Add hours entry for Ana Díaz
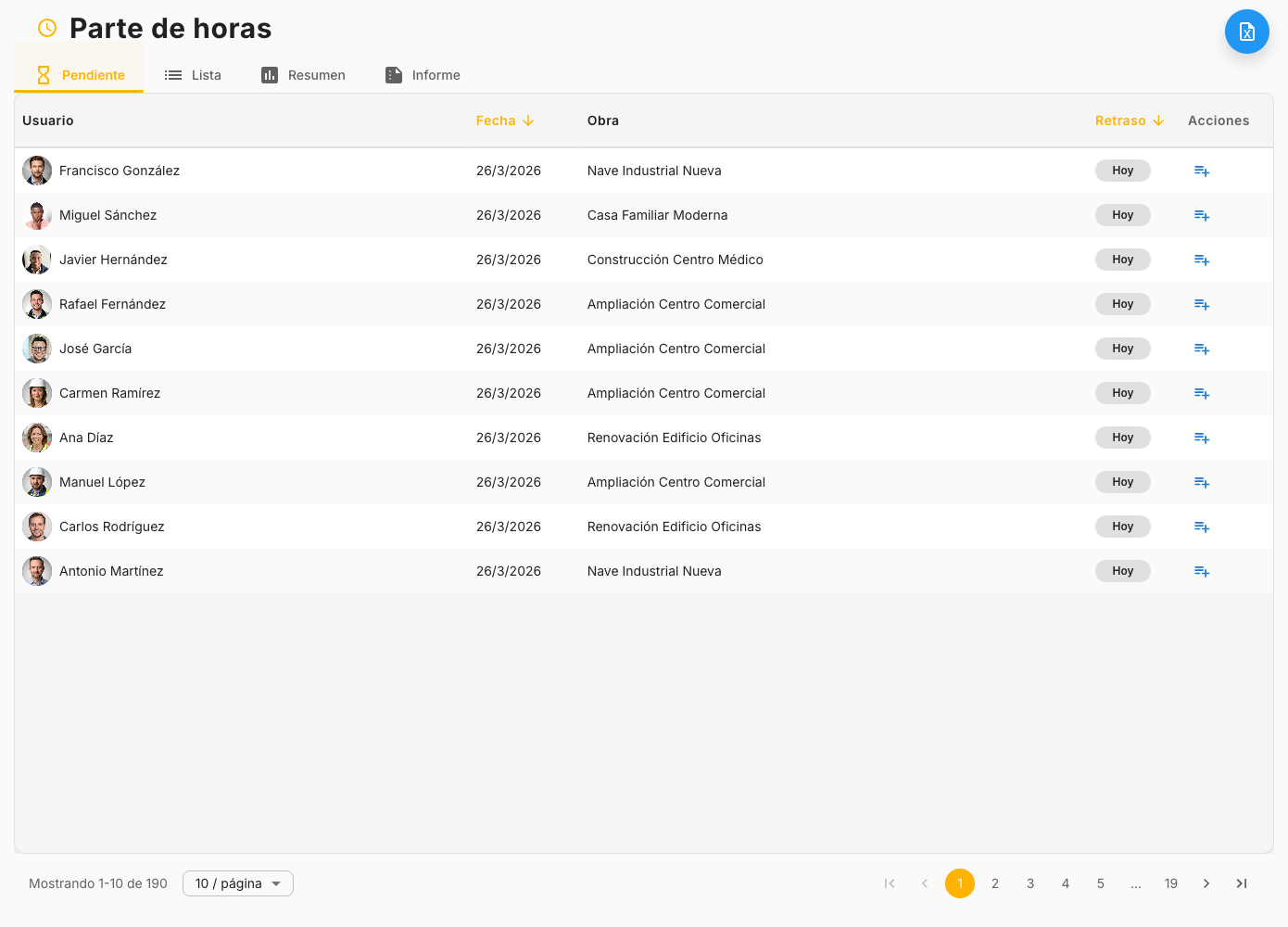This screenshot has height=927, width=1288. [x=1201, y=438]
